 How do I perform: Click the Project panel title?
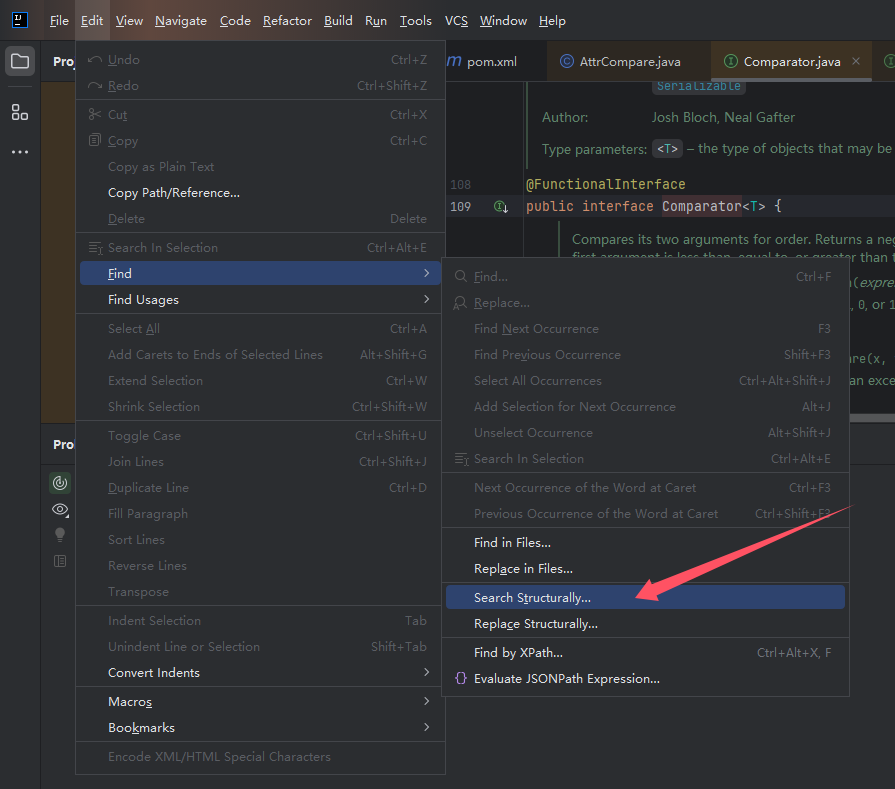[x=63, y=61]
